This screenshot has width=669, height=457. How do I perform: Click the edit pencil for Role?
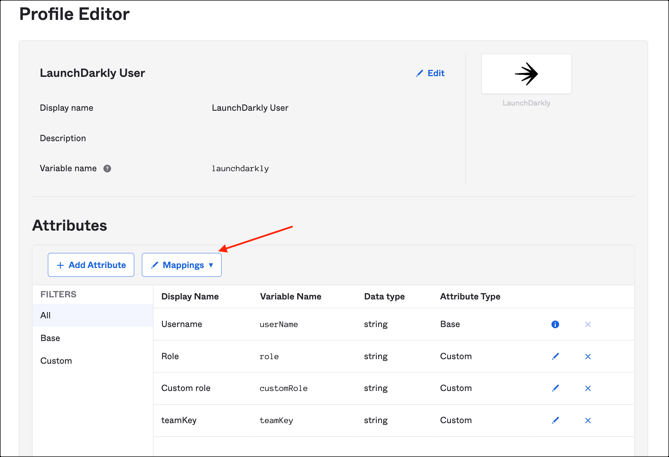click(555, 356)
